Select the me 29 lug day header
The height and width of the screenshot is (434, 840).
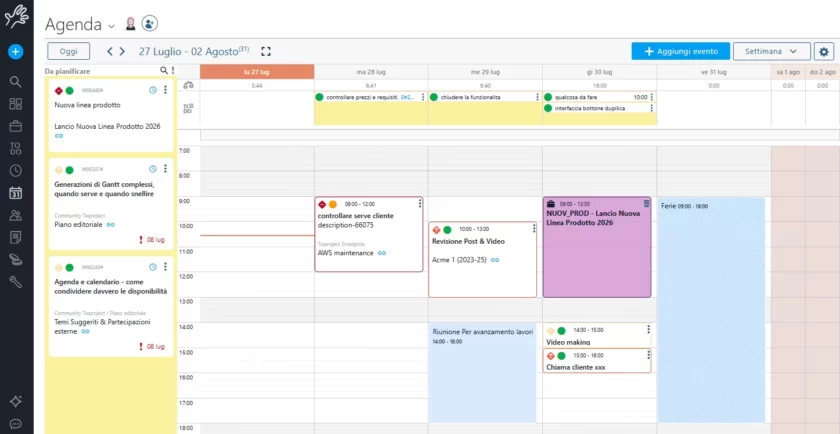tap(485, 72)
